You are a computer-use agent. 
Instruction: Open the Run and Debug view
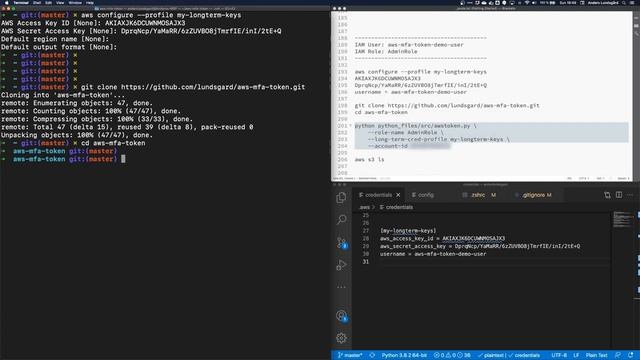tap(341, 265)
